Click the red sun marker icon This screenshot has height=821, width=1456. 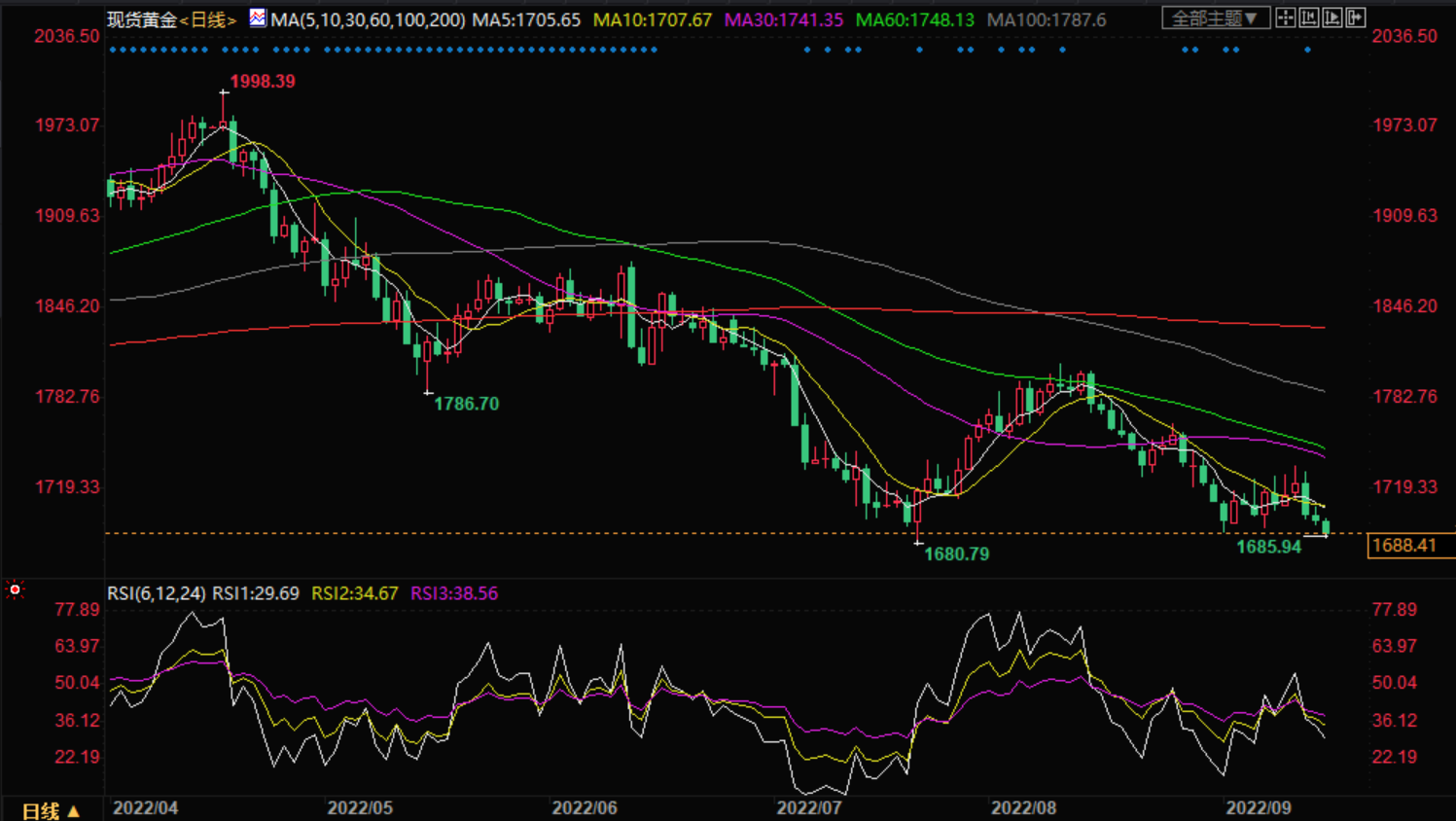15,589
